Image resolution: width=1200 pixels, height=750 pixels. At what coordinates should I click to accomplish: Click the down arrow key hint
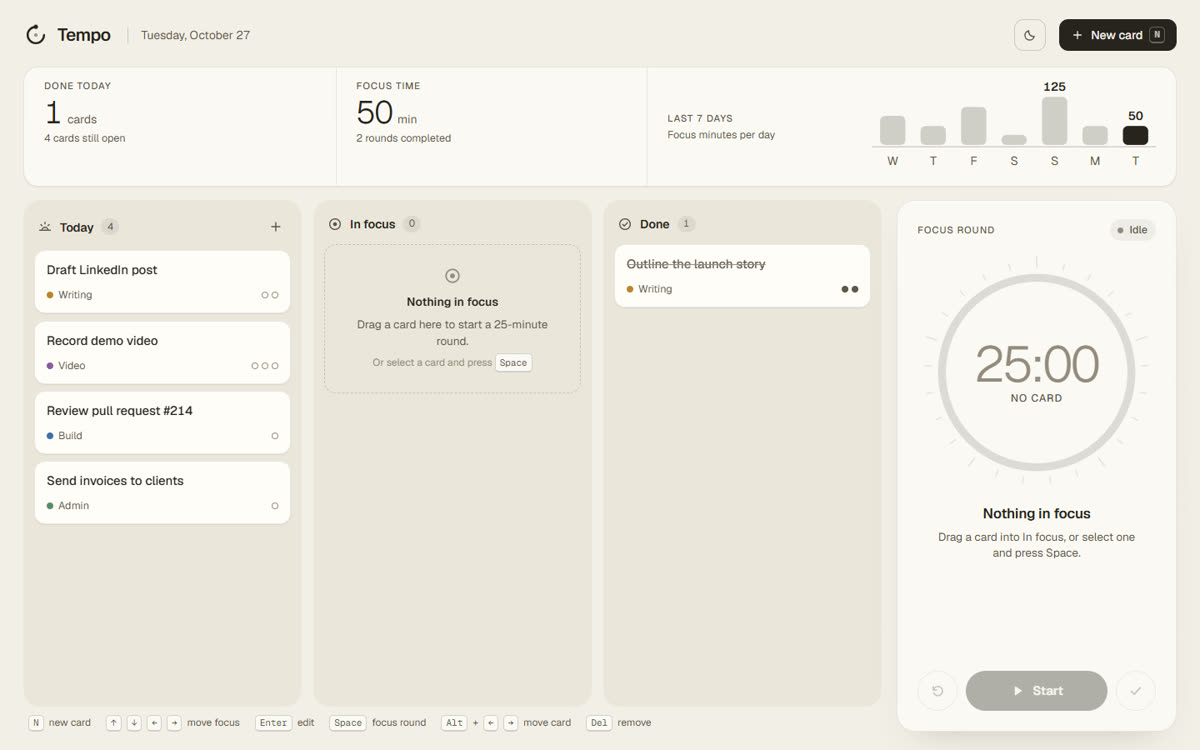click(134, 723)
